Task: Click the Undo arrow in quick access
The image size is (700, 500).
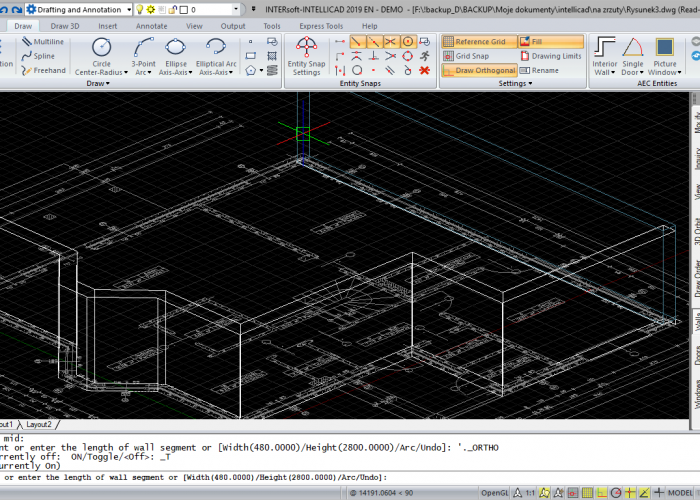Action: coord(4,9)
